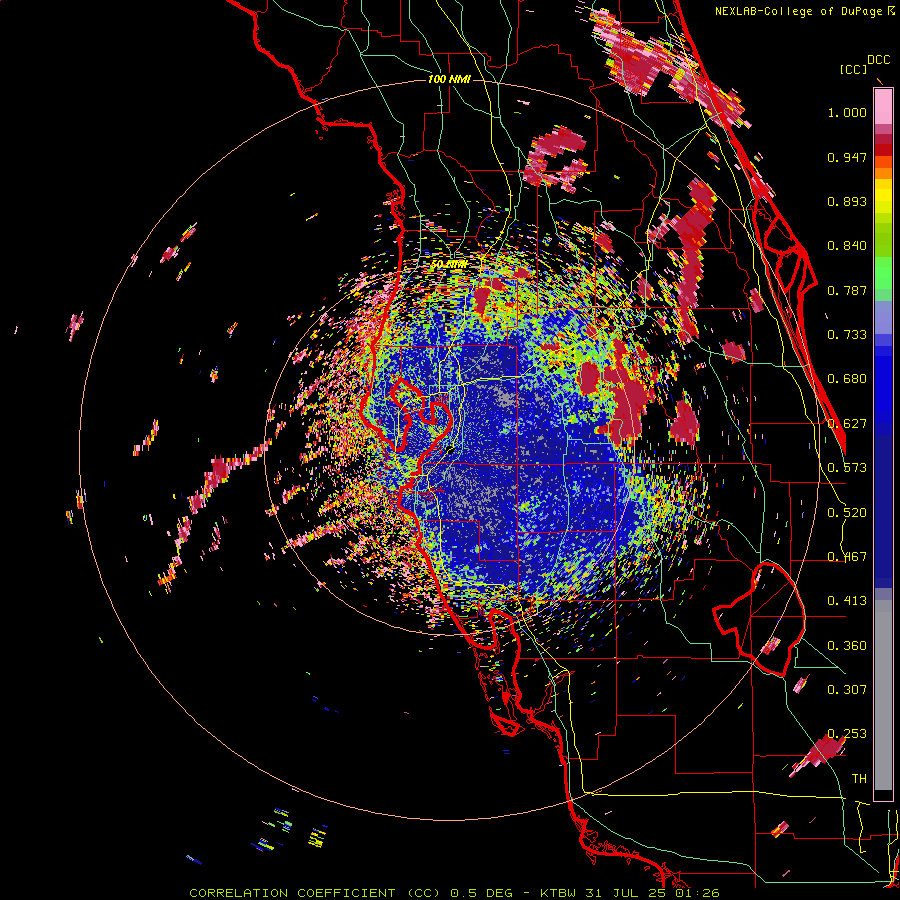Click the 0.467 scale value
Screen dimensions: 900x900
847,557
